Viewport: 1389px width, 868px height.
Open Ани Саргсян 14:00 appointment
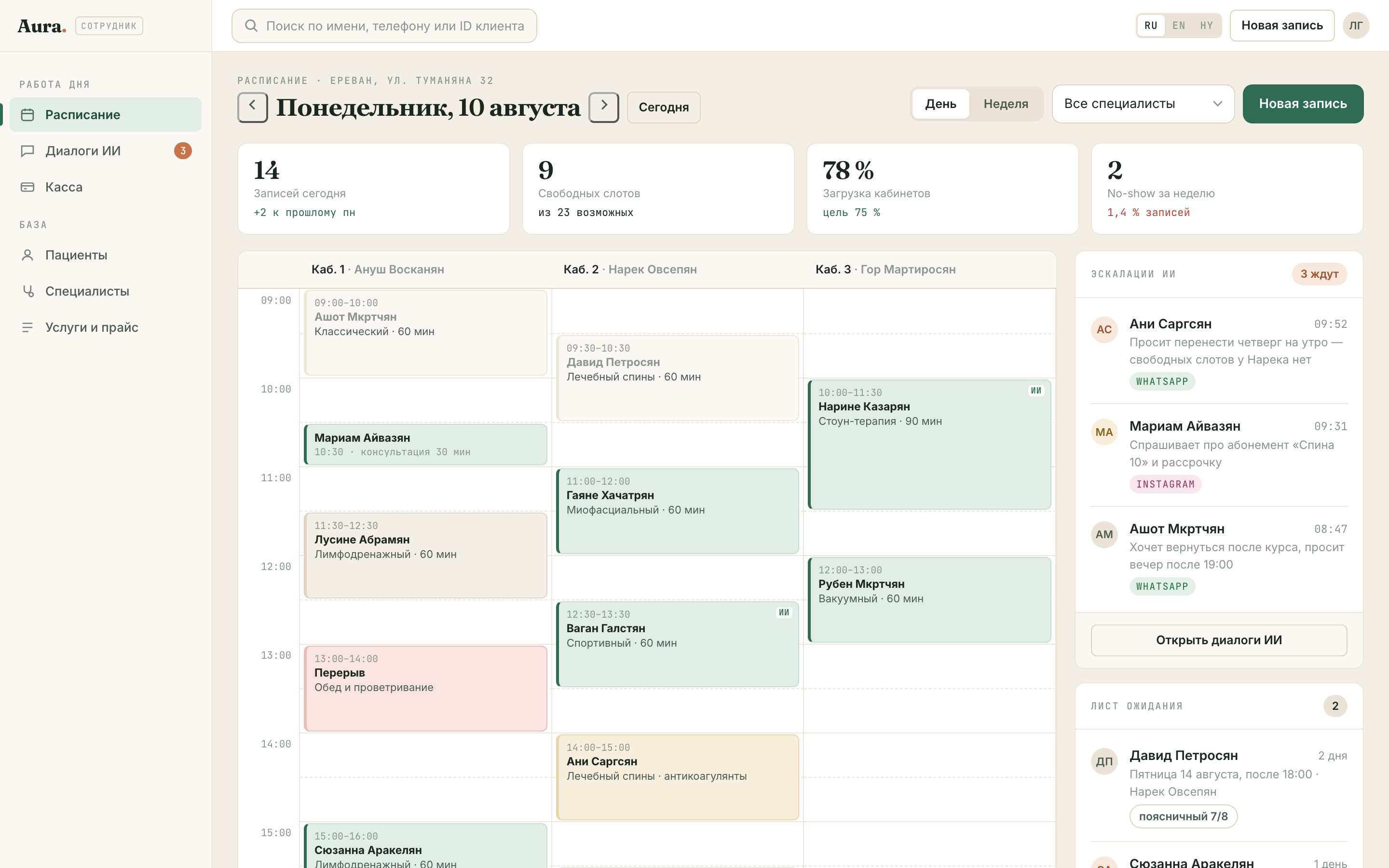(677, 777)
